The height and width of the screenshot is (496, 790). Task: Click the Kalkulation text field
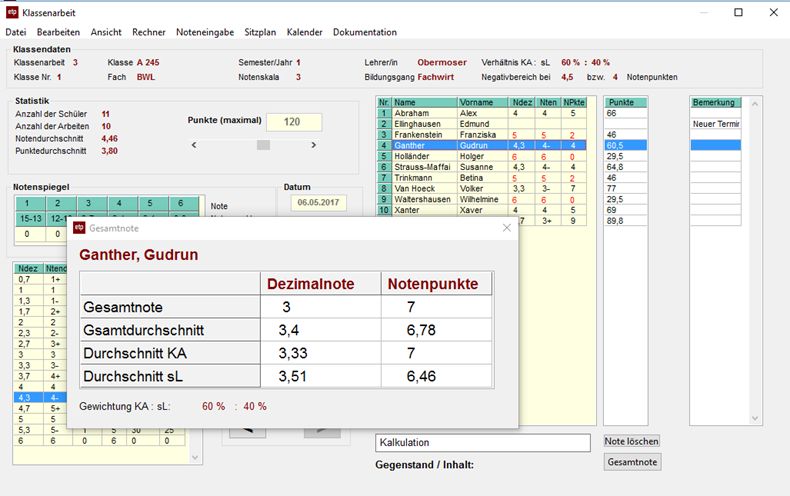pyautogui.click(x=483, y=442)
